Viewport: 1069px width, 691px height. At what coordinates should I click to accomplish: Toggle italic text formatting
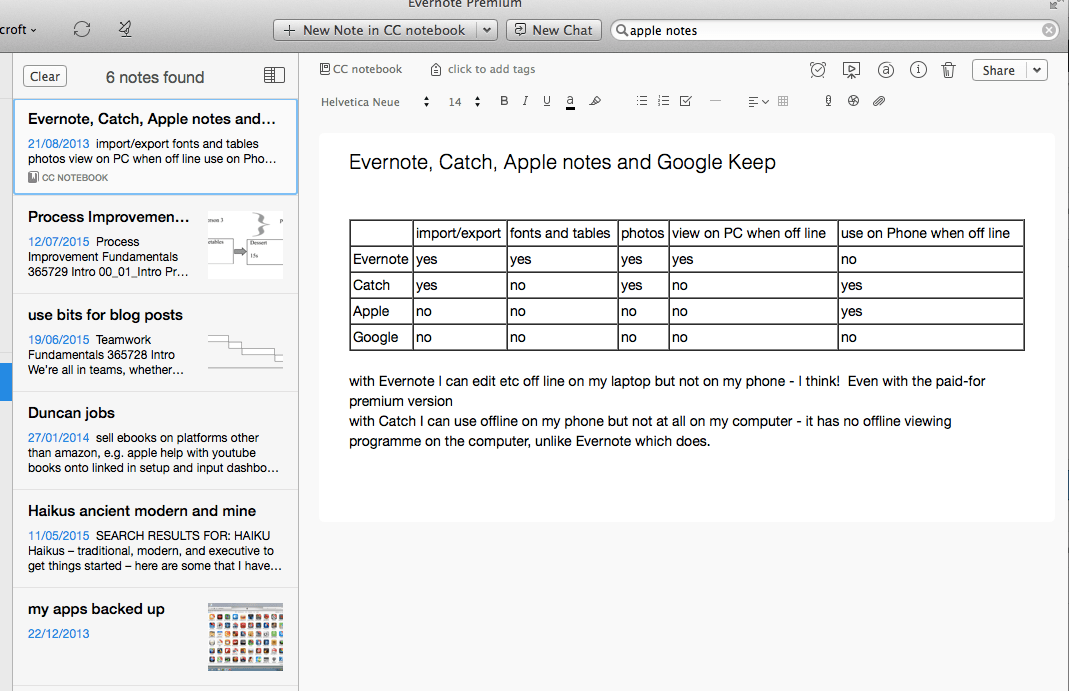click(x=525, y=101)
